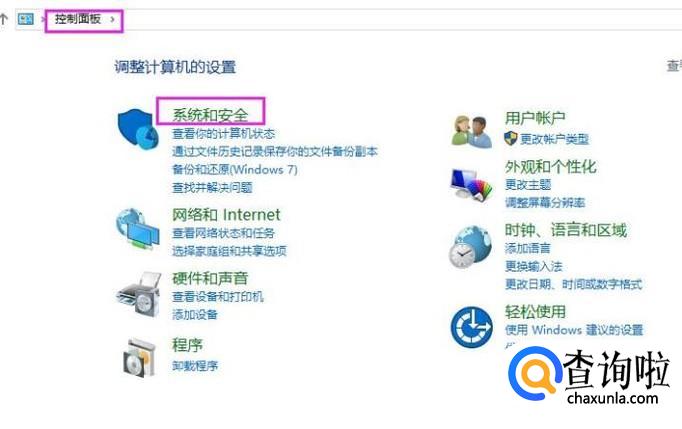Expand the chevron after 控制面板 breadcrumb
The image size is (682, 429).
point(113,20)
